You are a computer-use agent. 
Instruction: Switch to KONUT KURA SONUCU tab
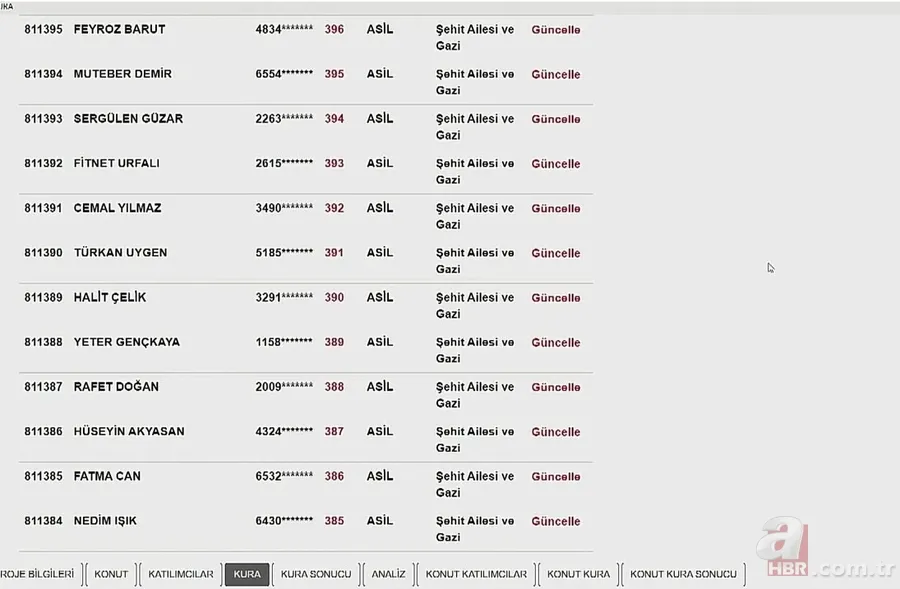click(683, 574)
